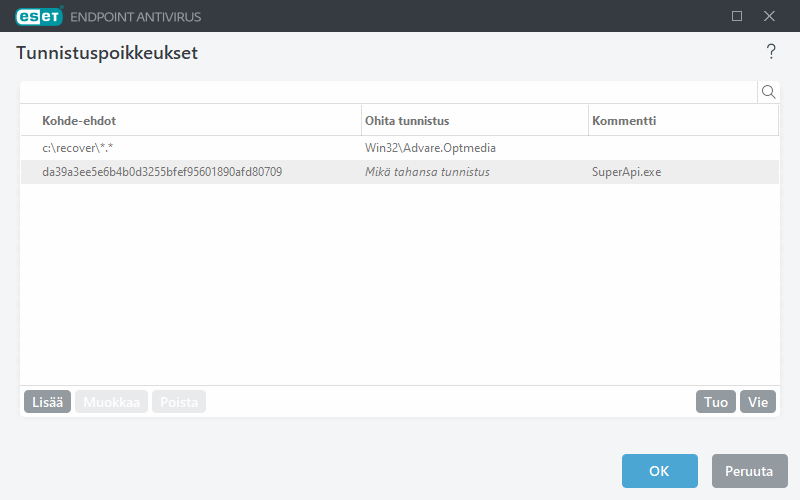The height and width of the screenshot is (500, 800).
Task: Click the Poista delete button
Action: [x=179, y=402]
